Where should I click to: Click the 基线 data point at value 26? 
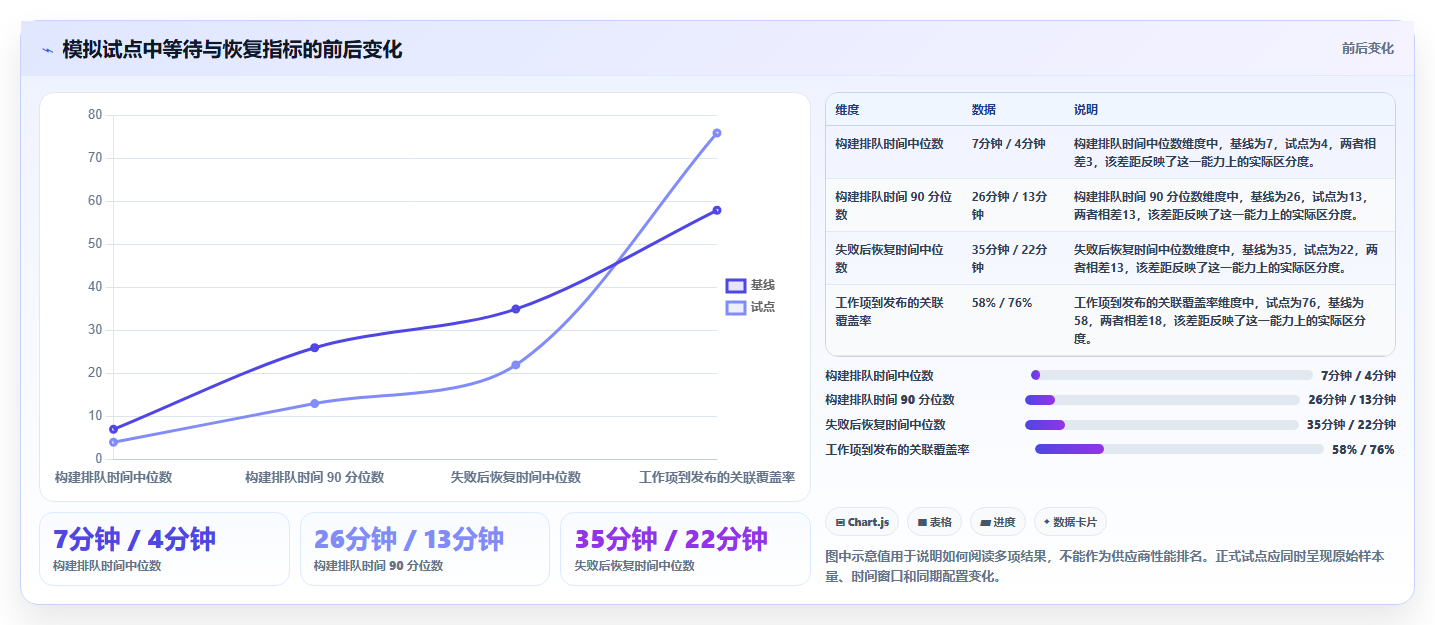coord(314,348)
